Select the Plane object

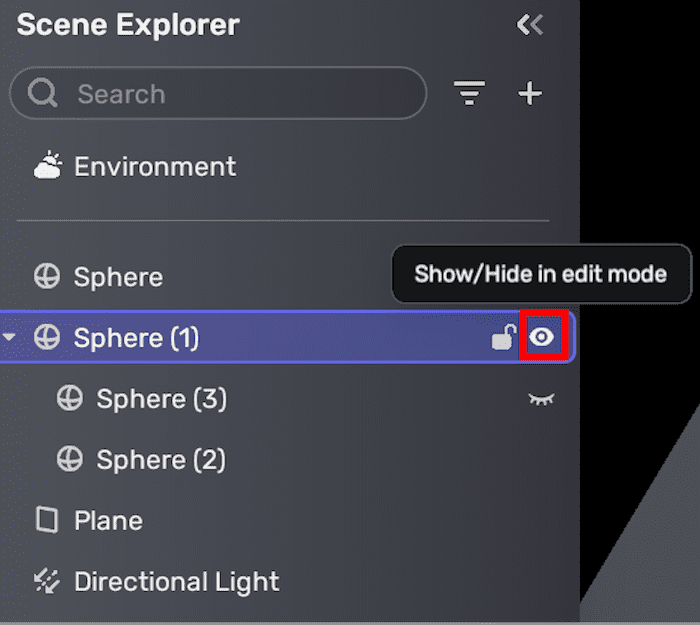click(x=108, y=520)
